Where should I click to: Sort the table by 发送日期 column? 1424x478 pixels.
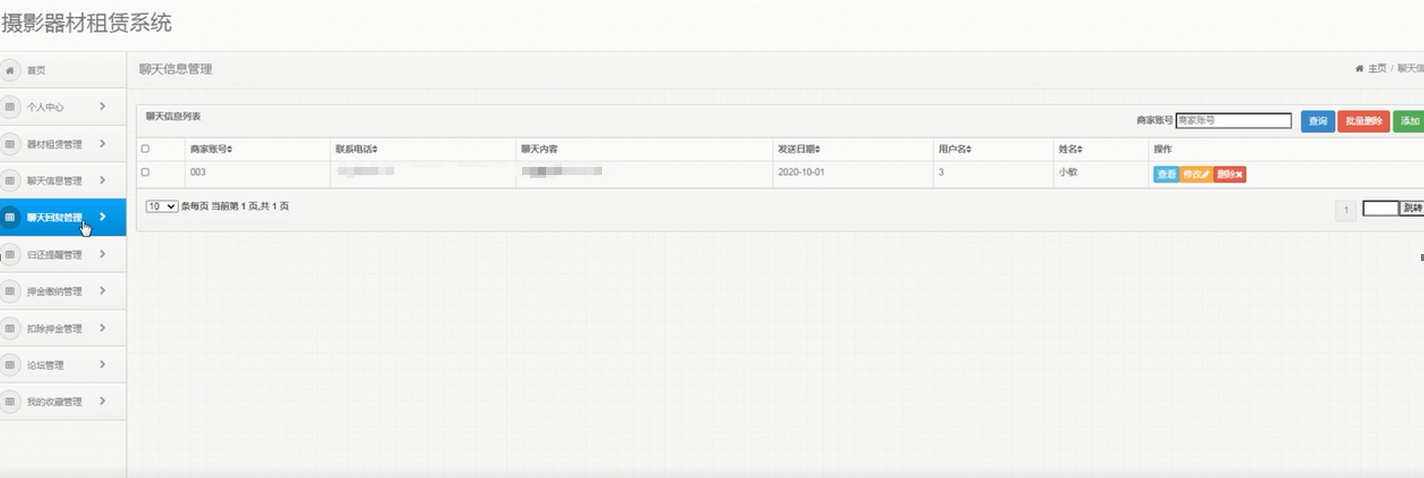coord(799,149)
